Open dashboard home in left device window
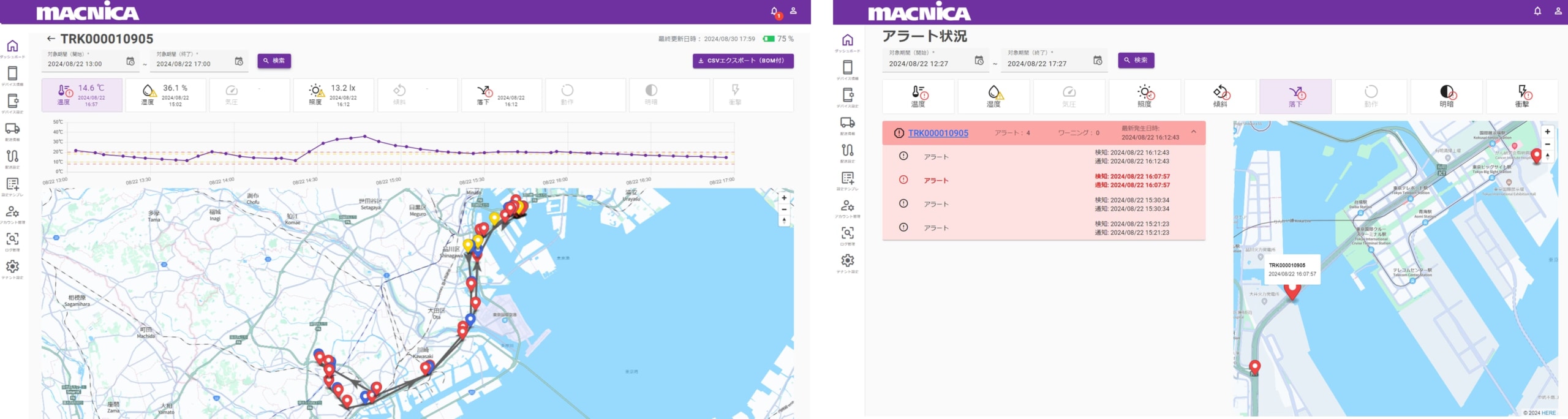 (x=12, y=47)
